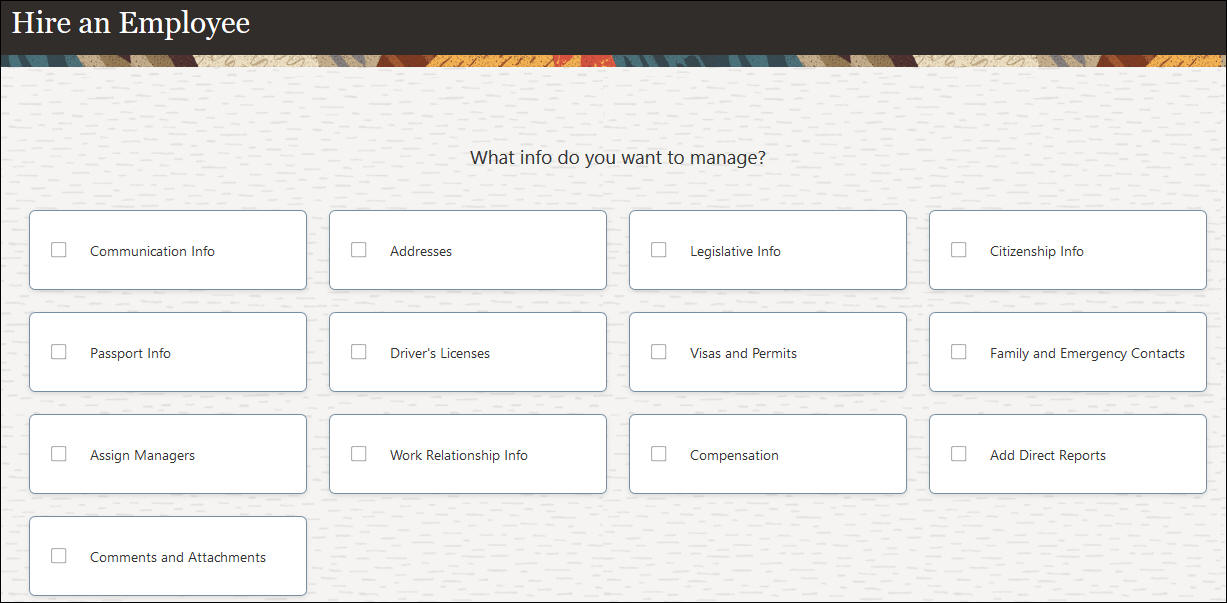Image resolution: width=1227 pixels, height=603 pixels.
Task: Check the Passport Info checkbox
Action: coord(59,352)
